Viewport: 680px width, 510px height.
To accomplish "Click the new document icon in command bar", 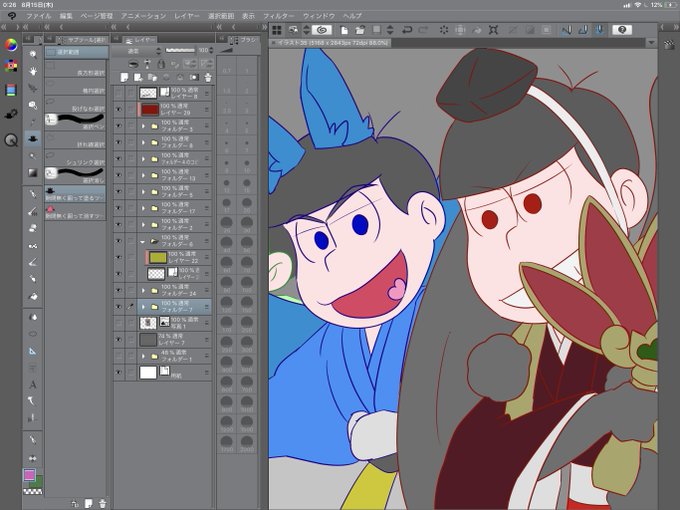I will 344,30.
